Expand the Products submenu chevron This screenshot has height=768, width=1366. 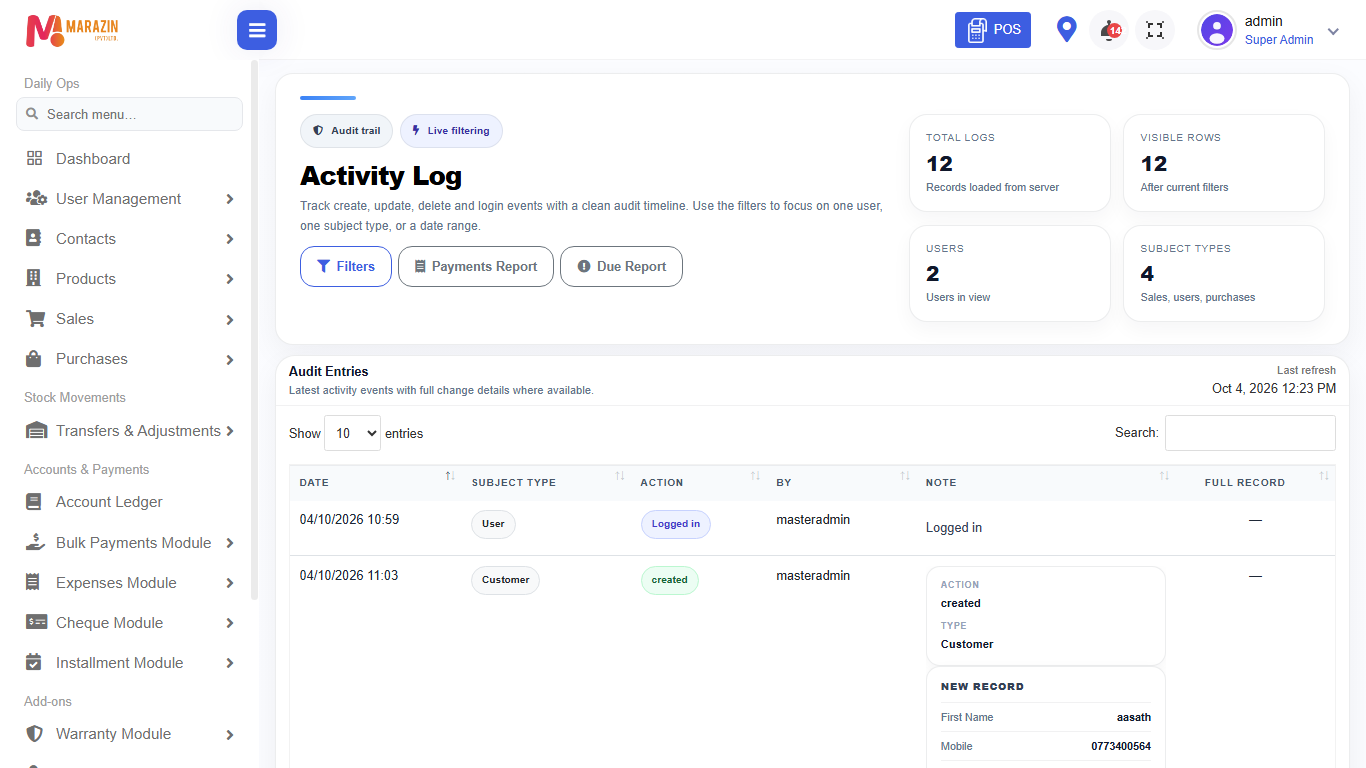coord(230,279)
